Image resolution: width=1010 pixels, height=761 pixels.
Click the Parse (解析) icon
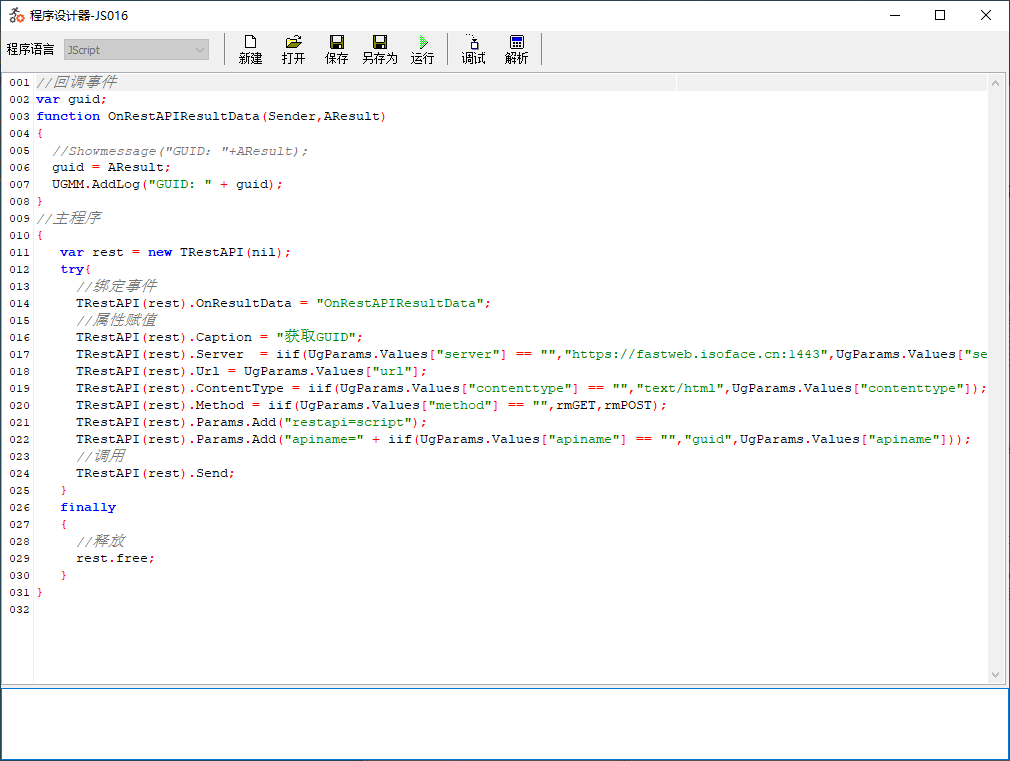pos(517,50)
